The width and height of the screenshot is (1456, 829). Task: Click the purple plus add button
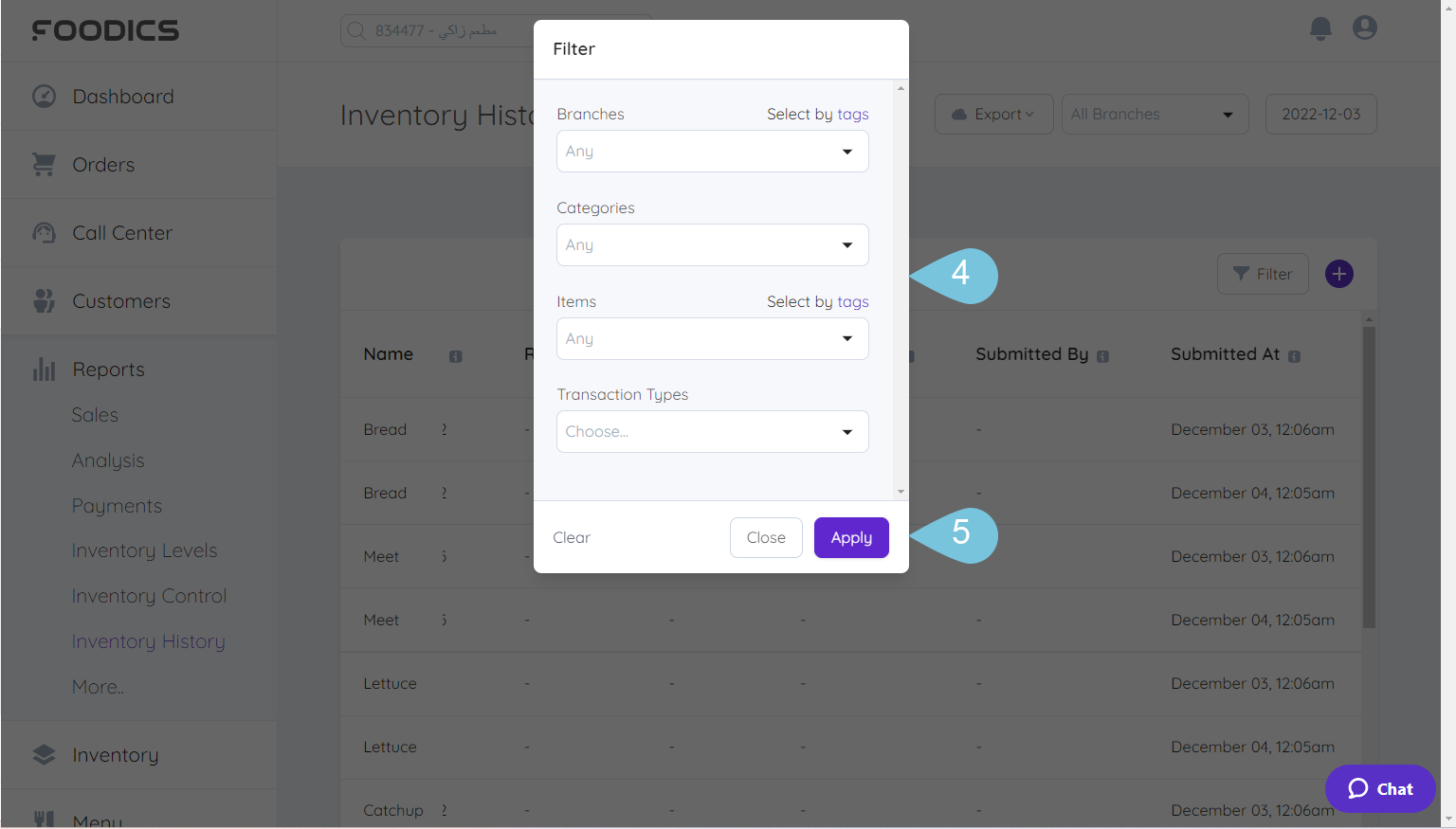(x=1338, y=274)
